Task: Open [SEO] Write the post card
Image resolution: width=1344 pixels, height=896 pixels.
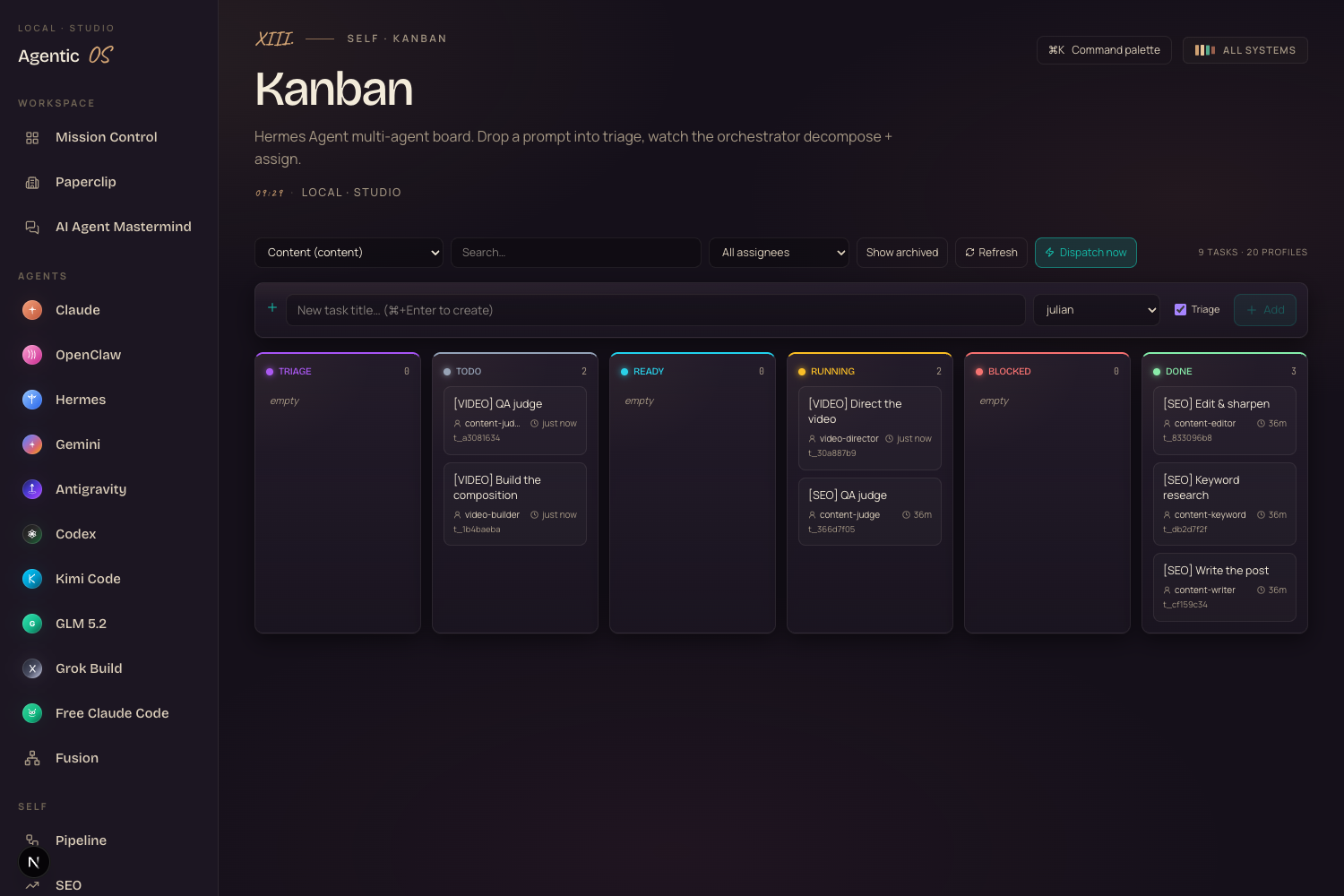Action: (x=1225, y=587)
